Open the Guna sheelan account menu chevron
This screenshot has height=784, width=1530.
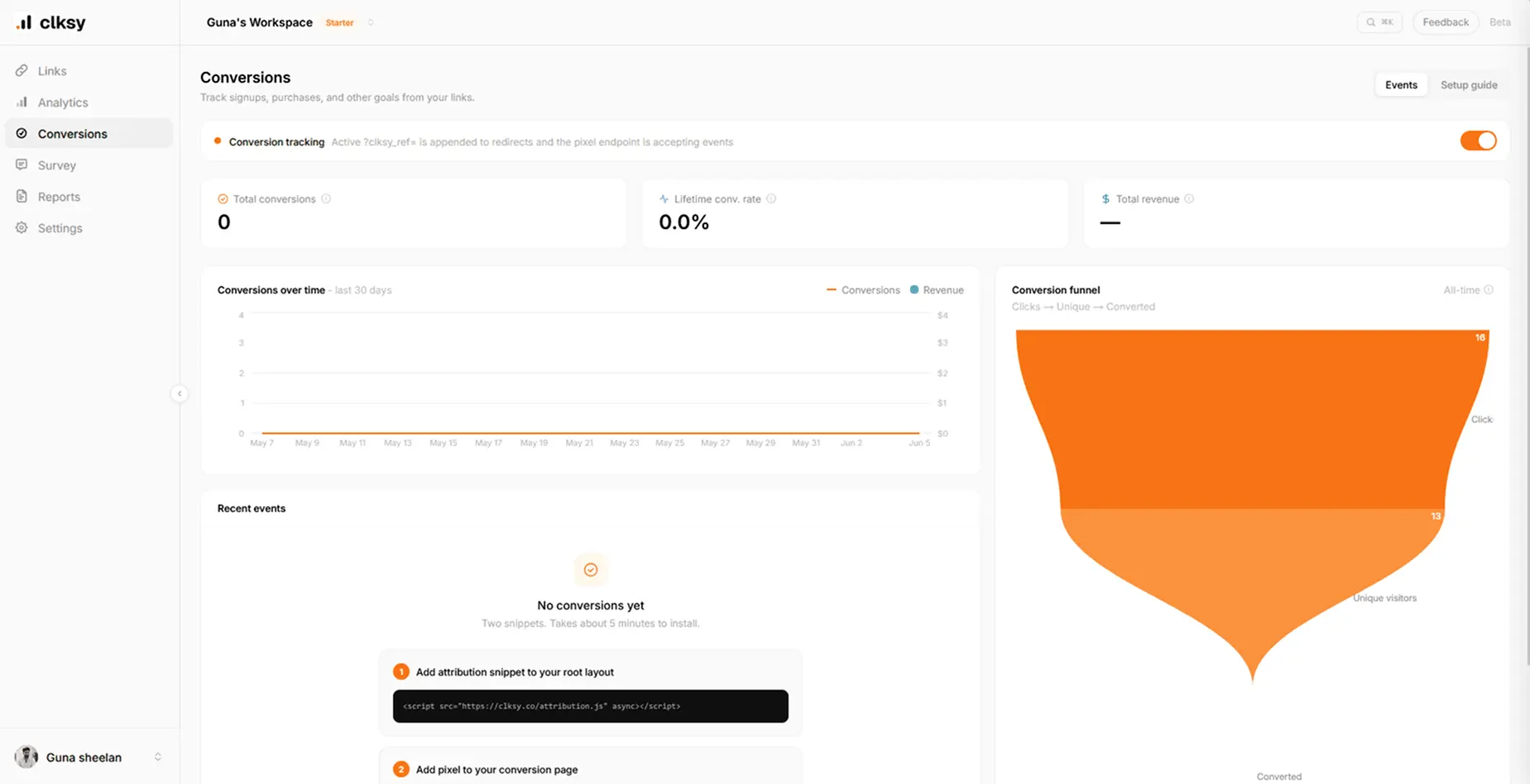[158, 757]
